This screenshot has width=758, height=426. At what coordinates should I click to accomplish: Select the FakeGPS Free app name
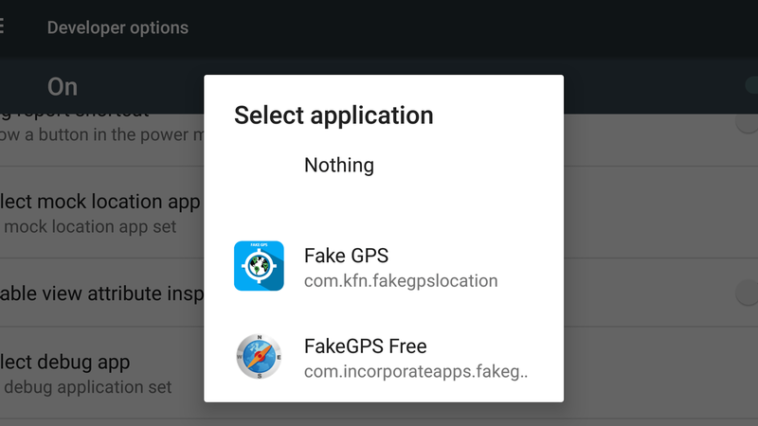(365, 346)
